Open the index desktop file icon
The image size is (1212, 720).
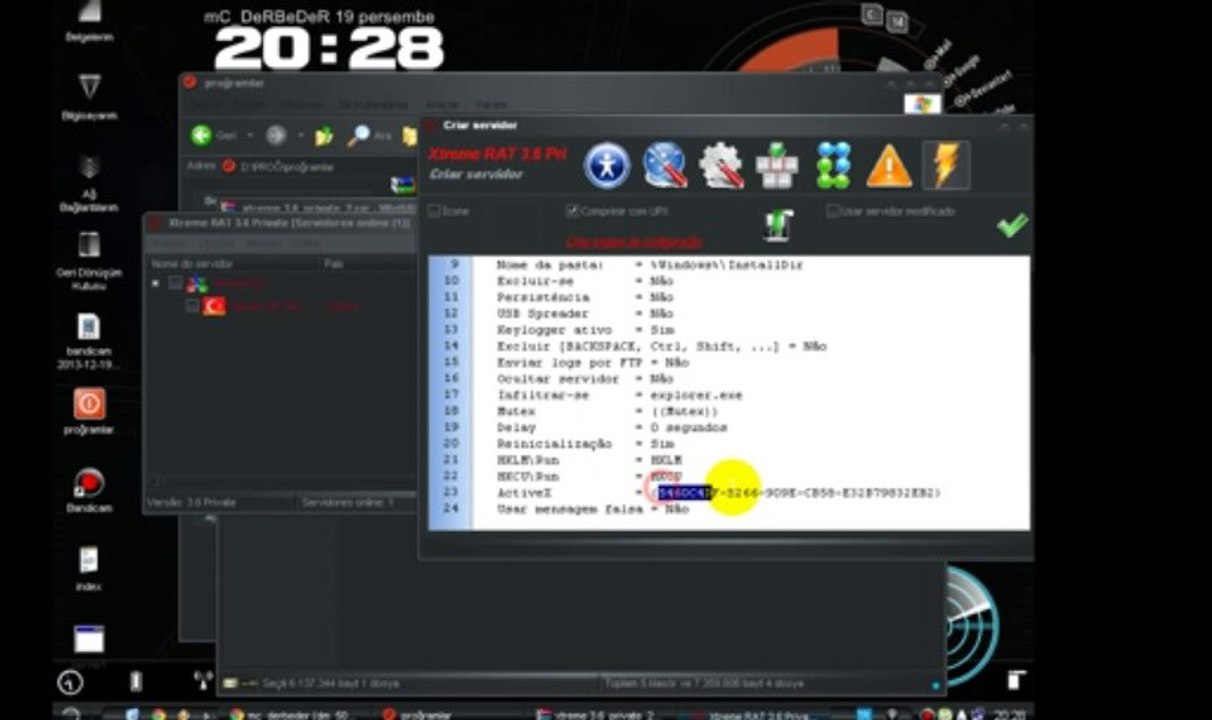(x=89, y=568)
